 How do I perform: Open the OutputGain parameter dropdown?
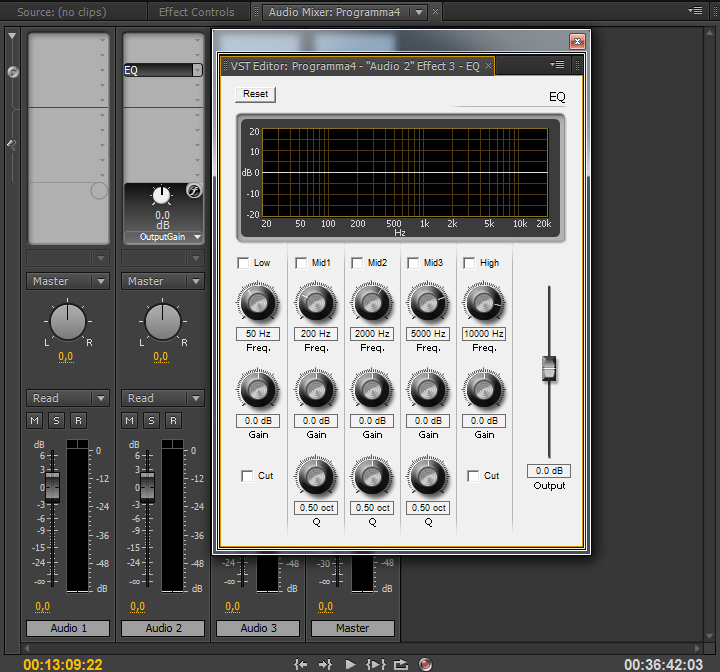197,237
